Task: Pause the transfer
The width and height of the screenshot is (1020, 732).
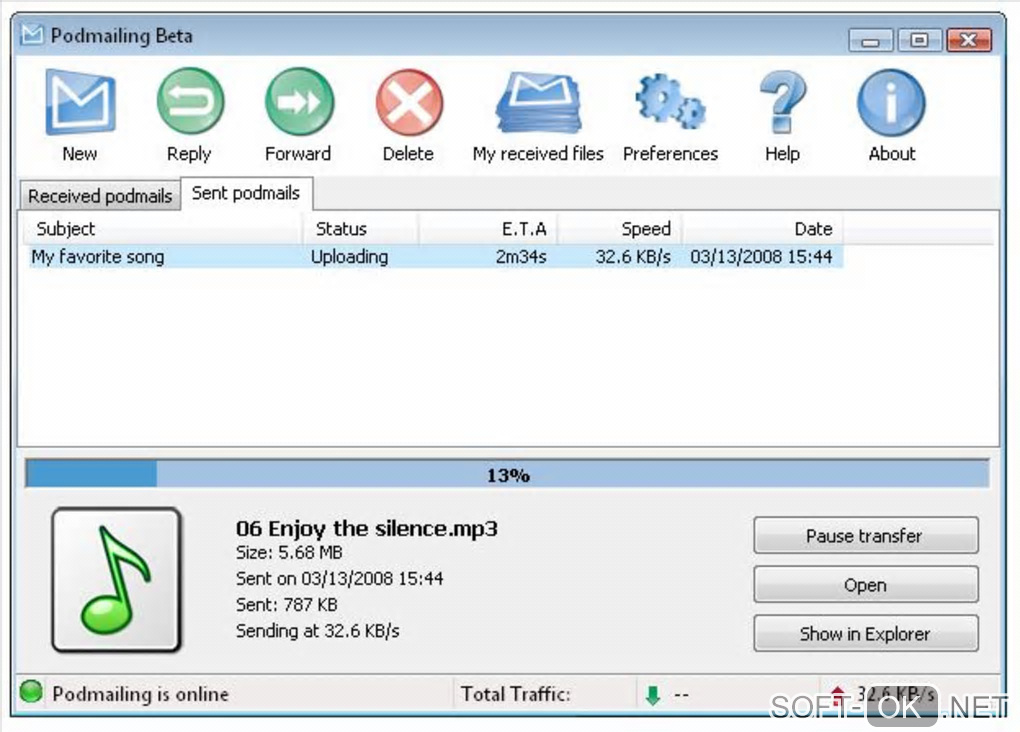Action: (x=866, y=535)
